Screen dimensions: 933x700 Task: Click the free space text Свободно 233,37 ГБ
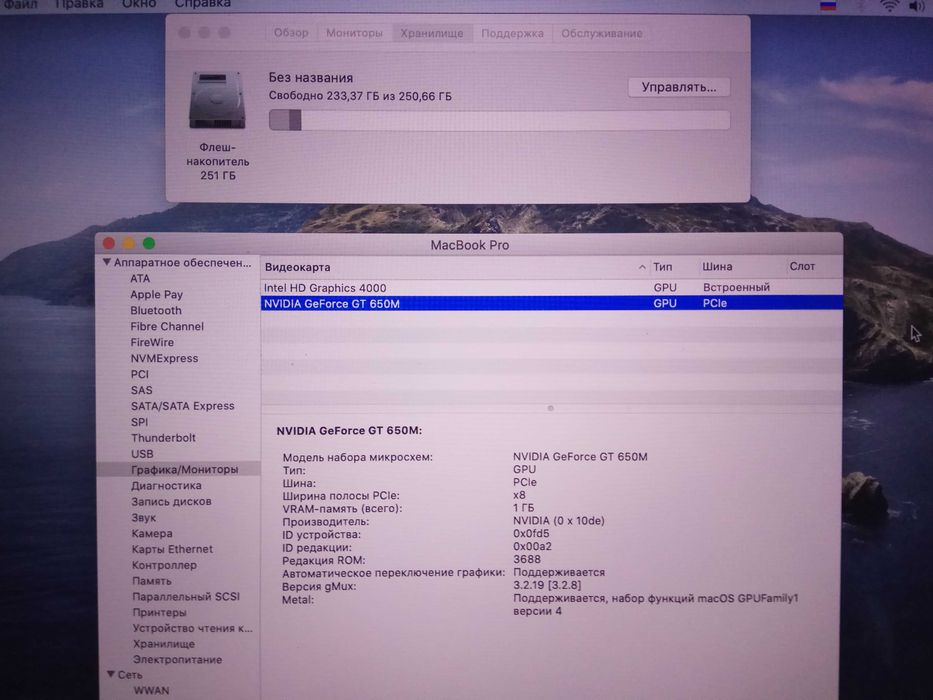[x=324, y=96]
